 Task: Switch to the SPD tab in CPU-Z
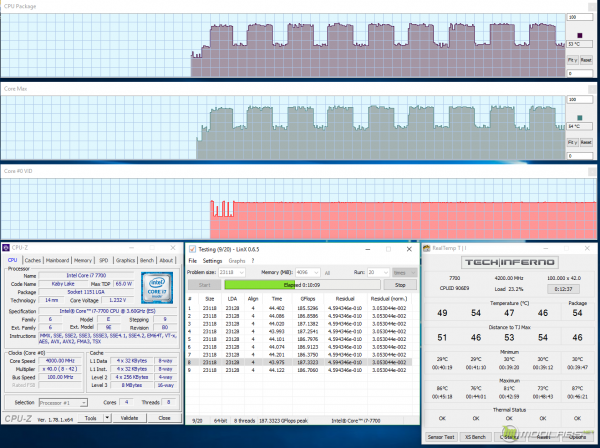[103, 260]
